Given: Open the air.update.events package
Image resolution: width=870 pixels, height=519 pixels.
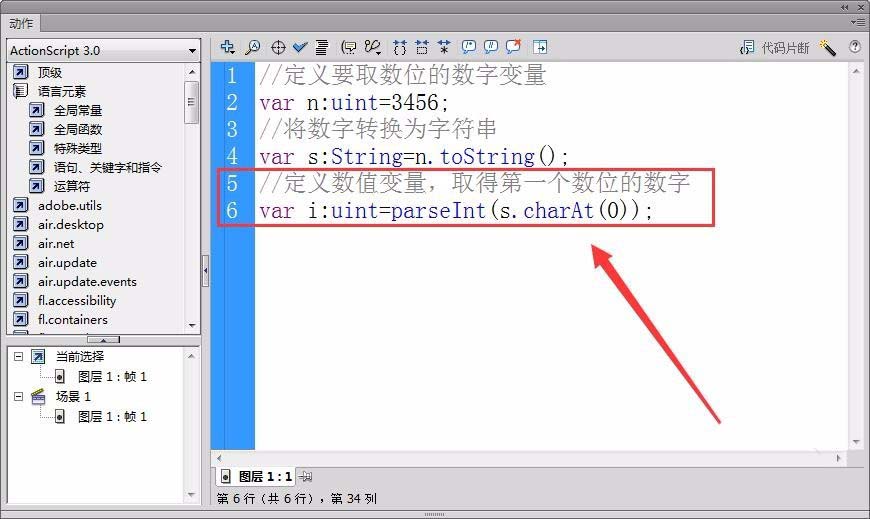Looking at the screenshot, I should (x=87, y=281).
